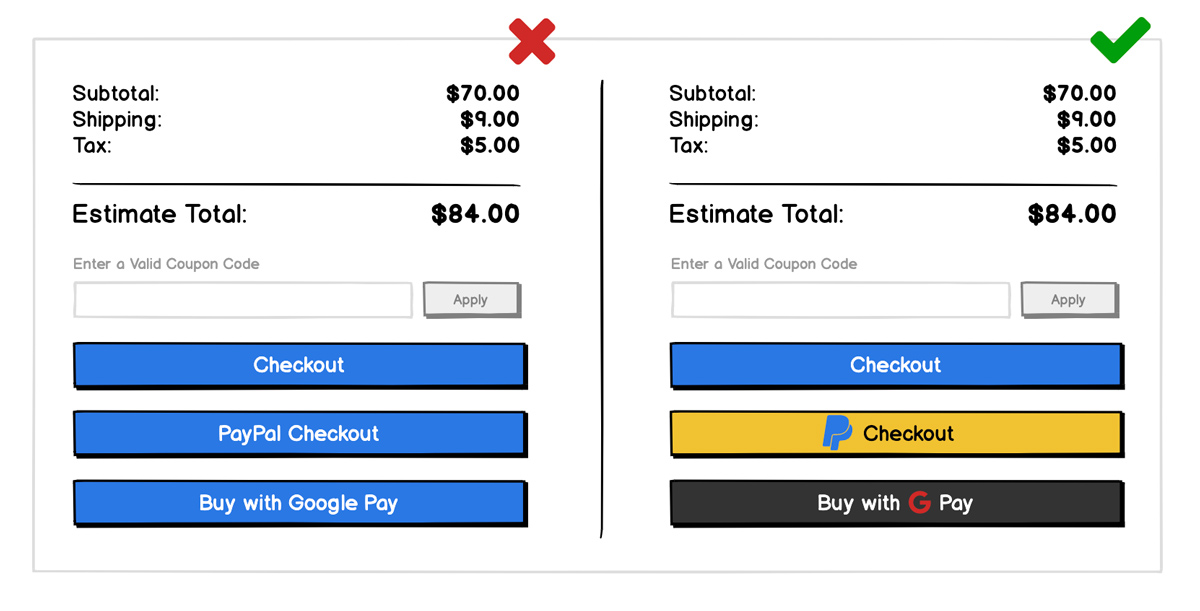Click 'Enter a Valid Coupon Code' in red-X example
This screenshot has height=611, width=1200.
(166, 264)
